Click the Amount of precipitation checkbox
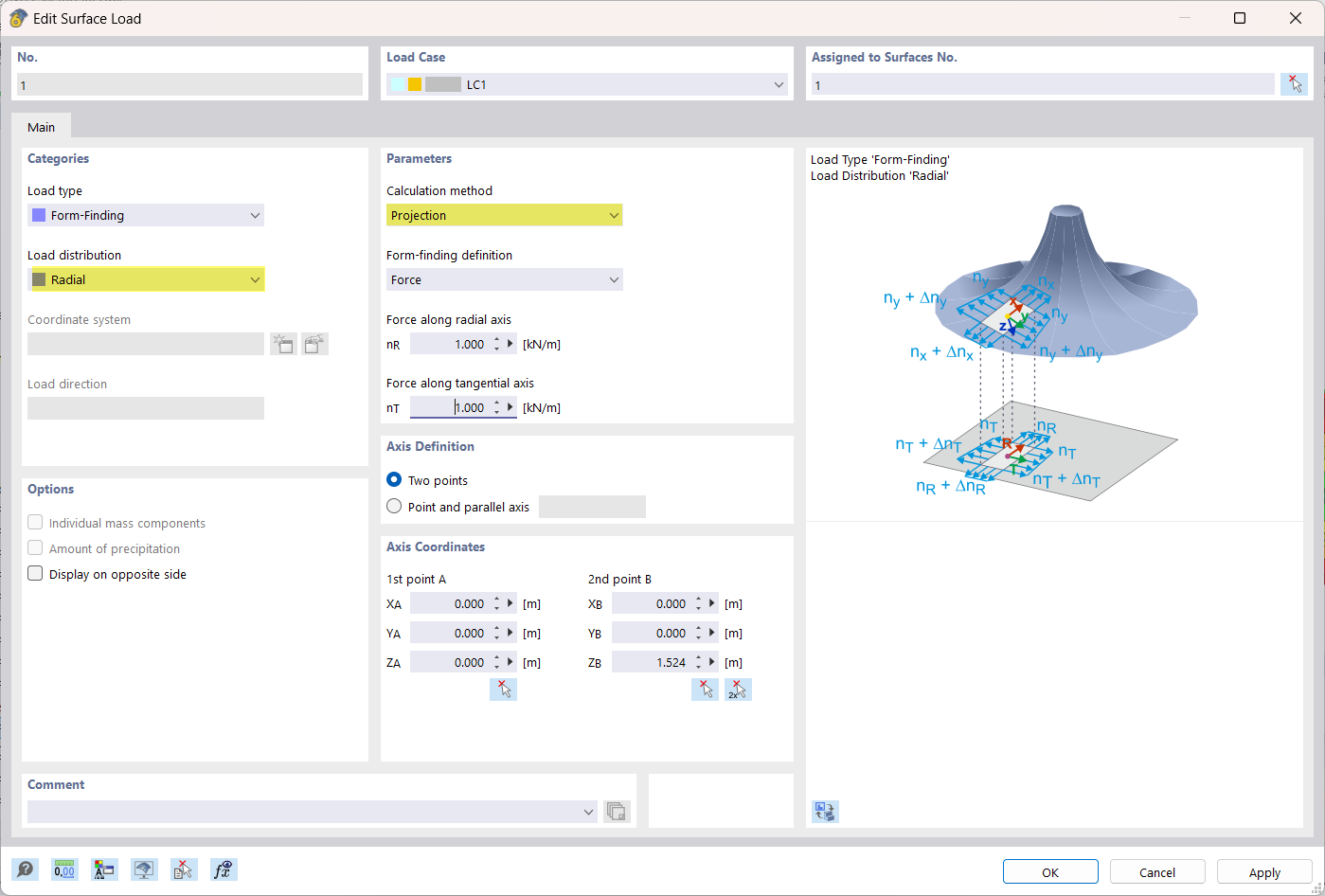Screen dimensions: 1325x896 pos(35,548)
